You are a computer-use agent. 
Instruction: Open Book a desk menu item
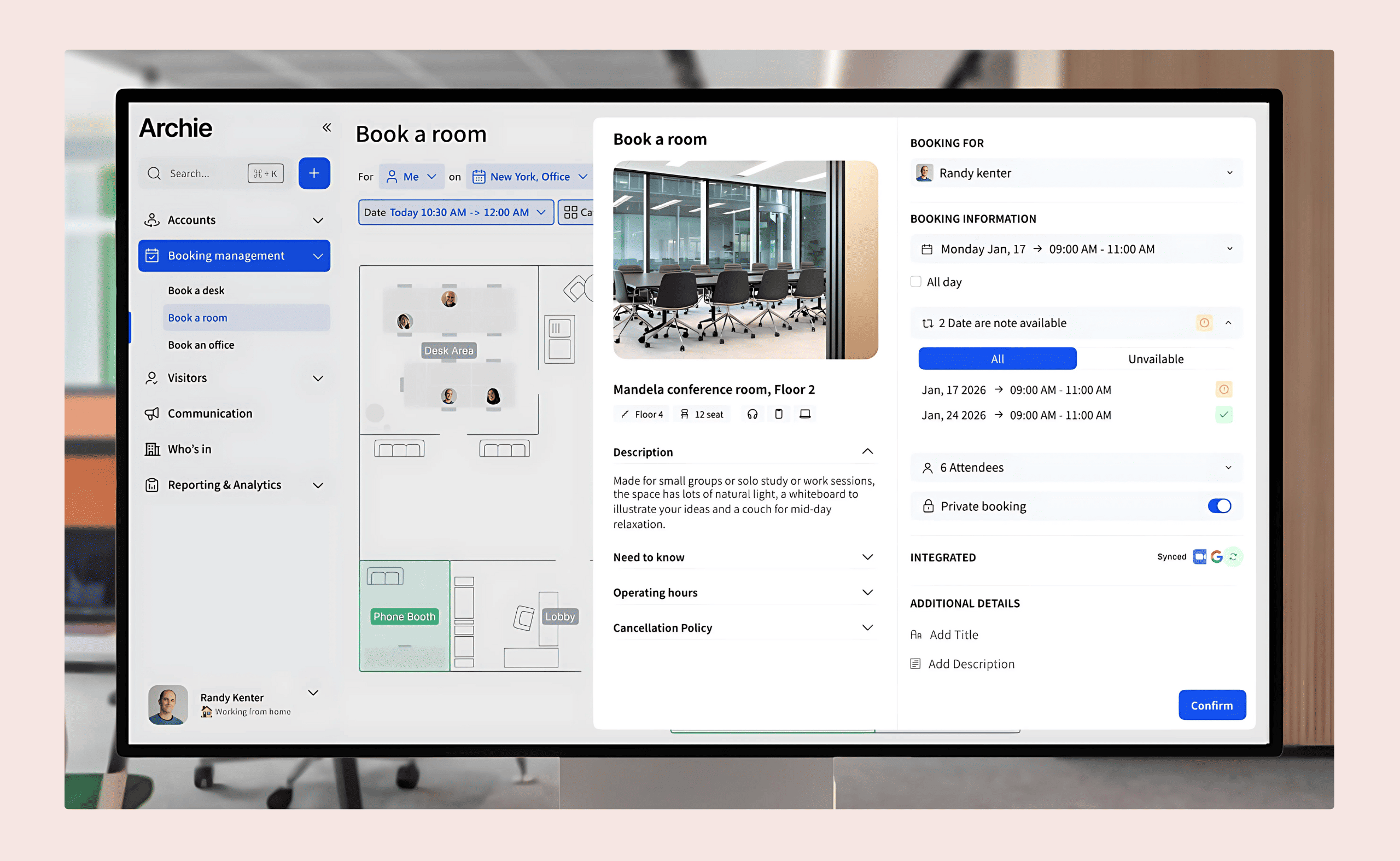[196, 290]
